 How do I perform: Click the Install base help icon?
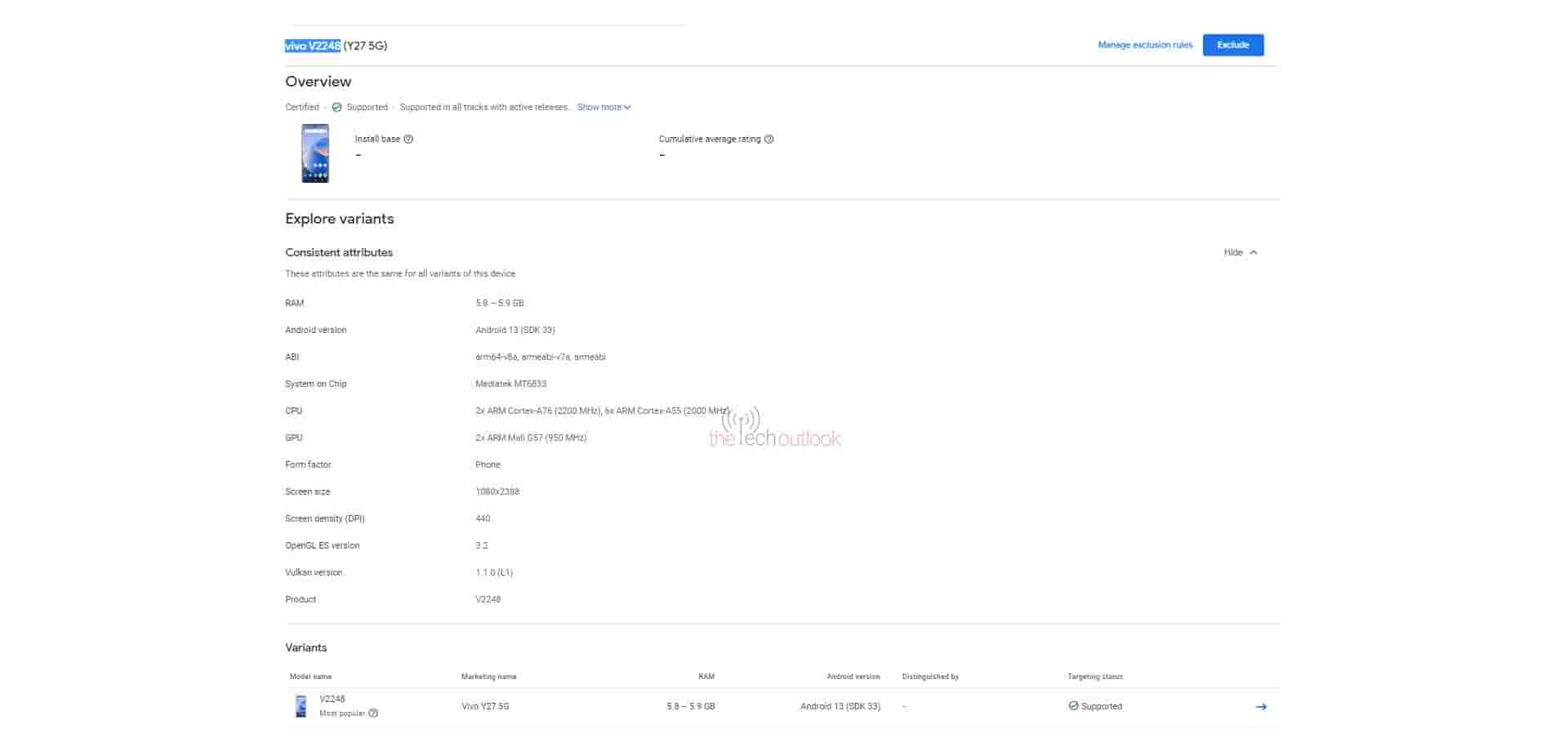[x=408, y=139]
